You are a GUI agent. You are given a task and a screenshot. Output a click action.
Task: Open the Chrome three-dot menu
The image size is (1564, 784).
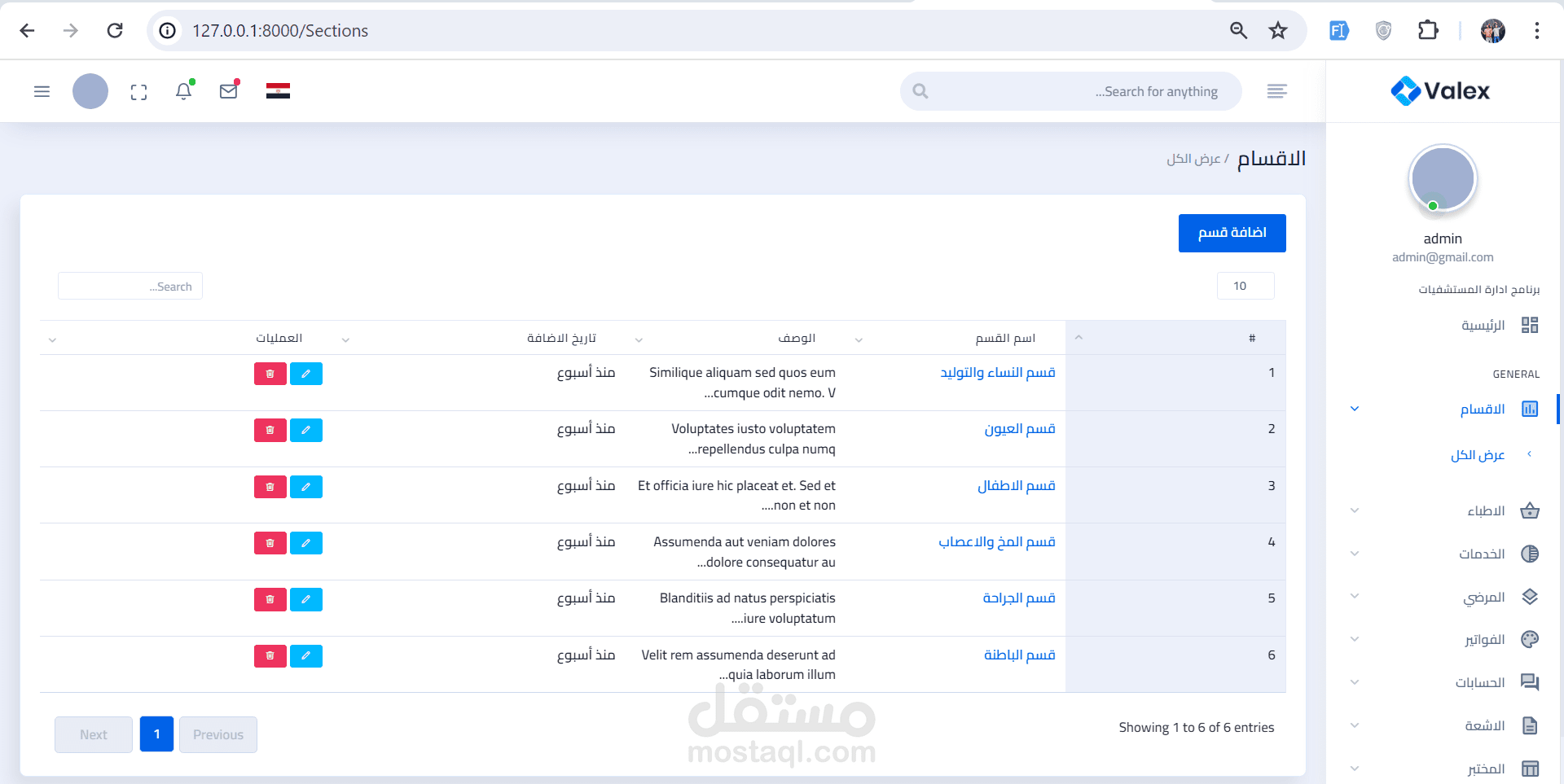point(1536,30)
